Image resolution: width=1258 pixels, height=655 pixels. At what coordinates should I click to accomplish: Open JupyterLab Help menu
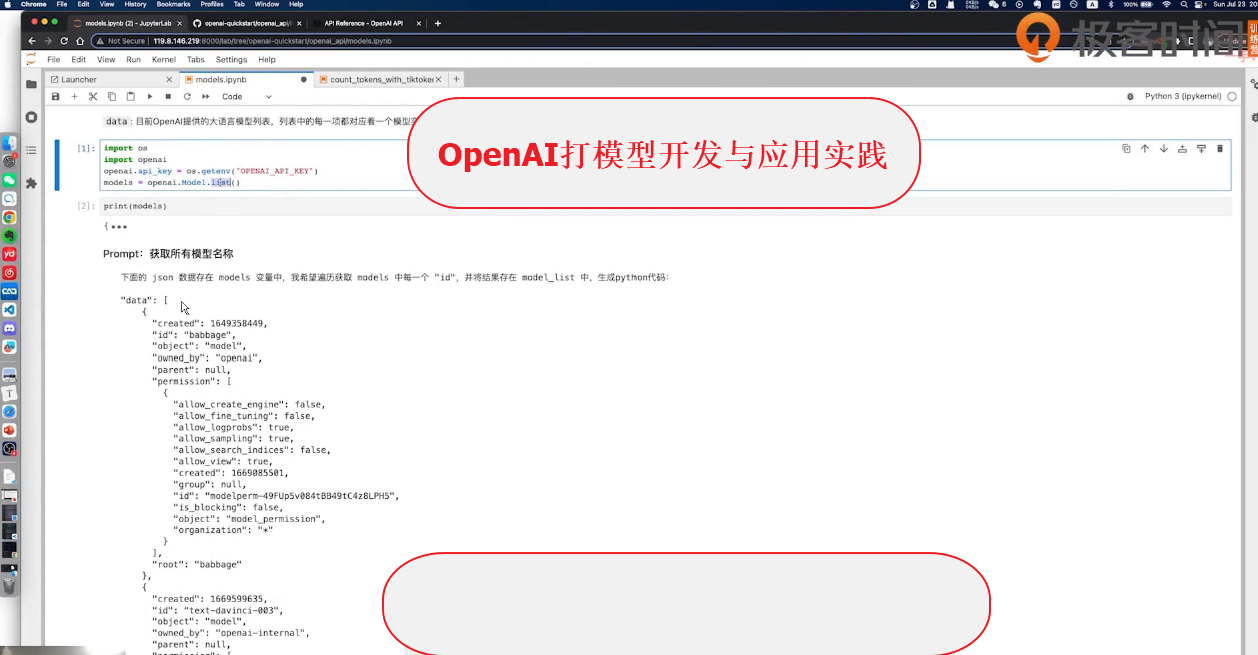(x=267, y=60)
